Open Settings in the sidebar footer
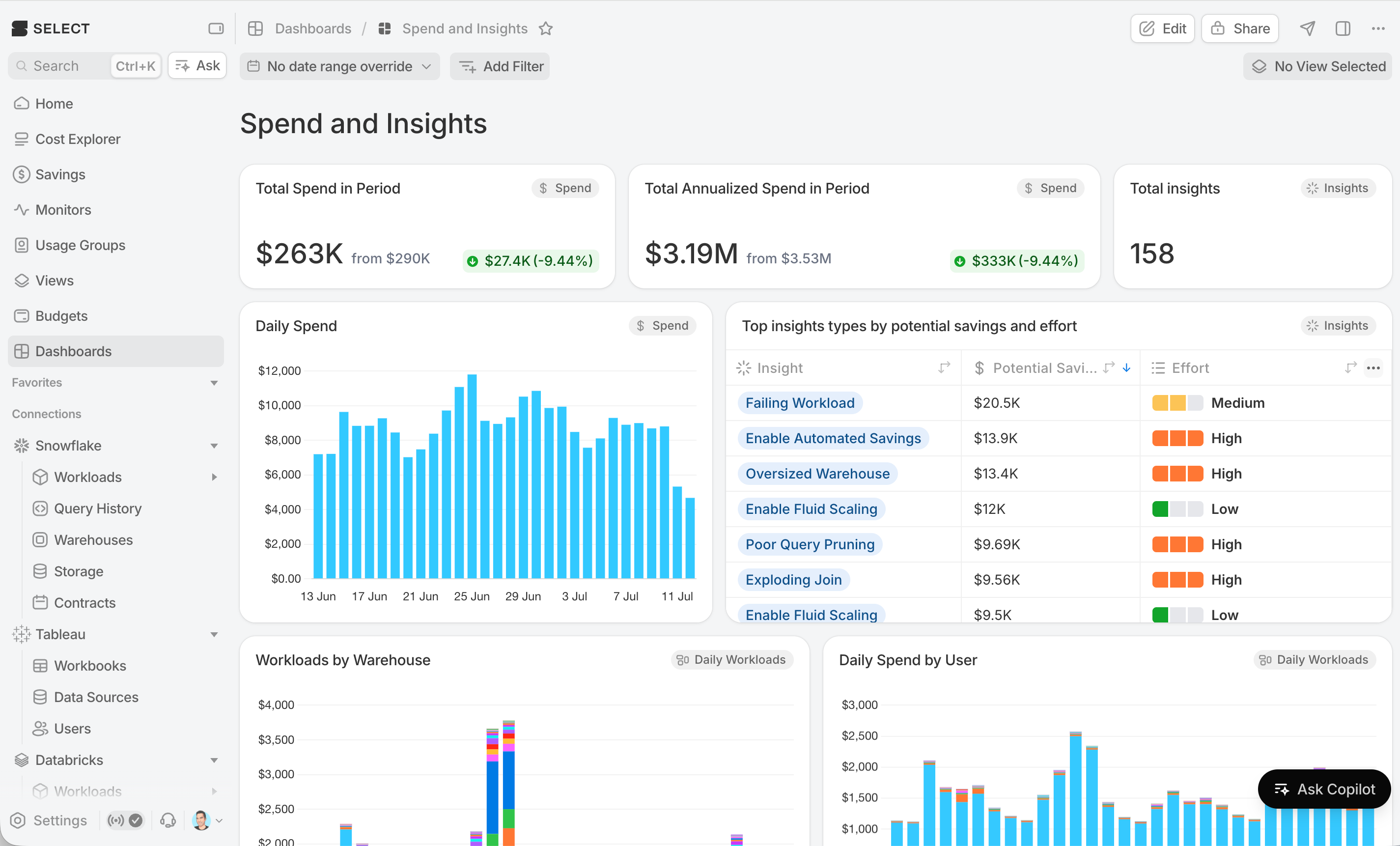This screenshot has height=846, width=1400. [x=50, y=820]
